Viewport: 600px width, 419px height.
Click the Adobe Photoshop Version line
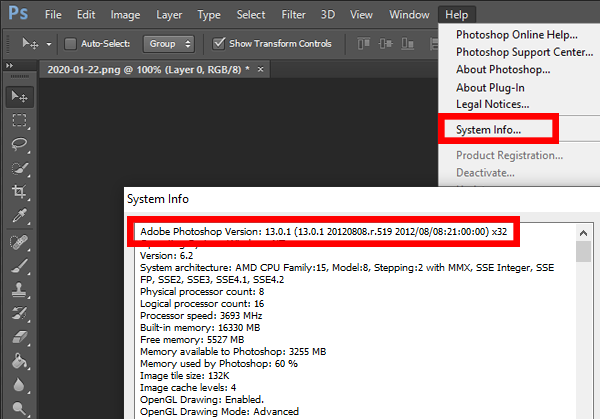[323, 232]
